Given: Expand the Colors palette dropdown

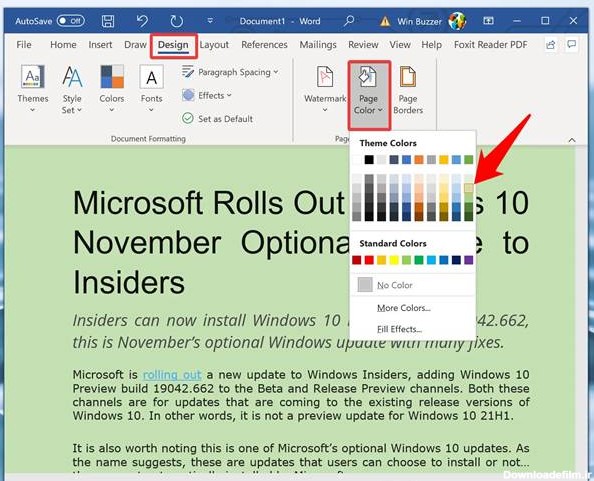Looking at the screenshot, I should [112, 89].
